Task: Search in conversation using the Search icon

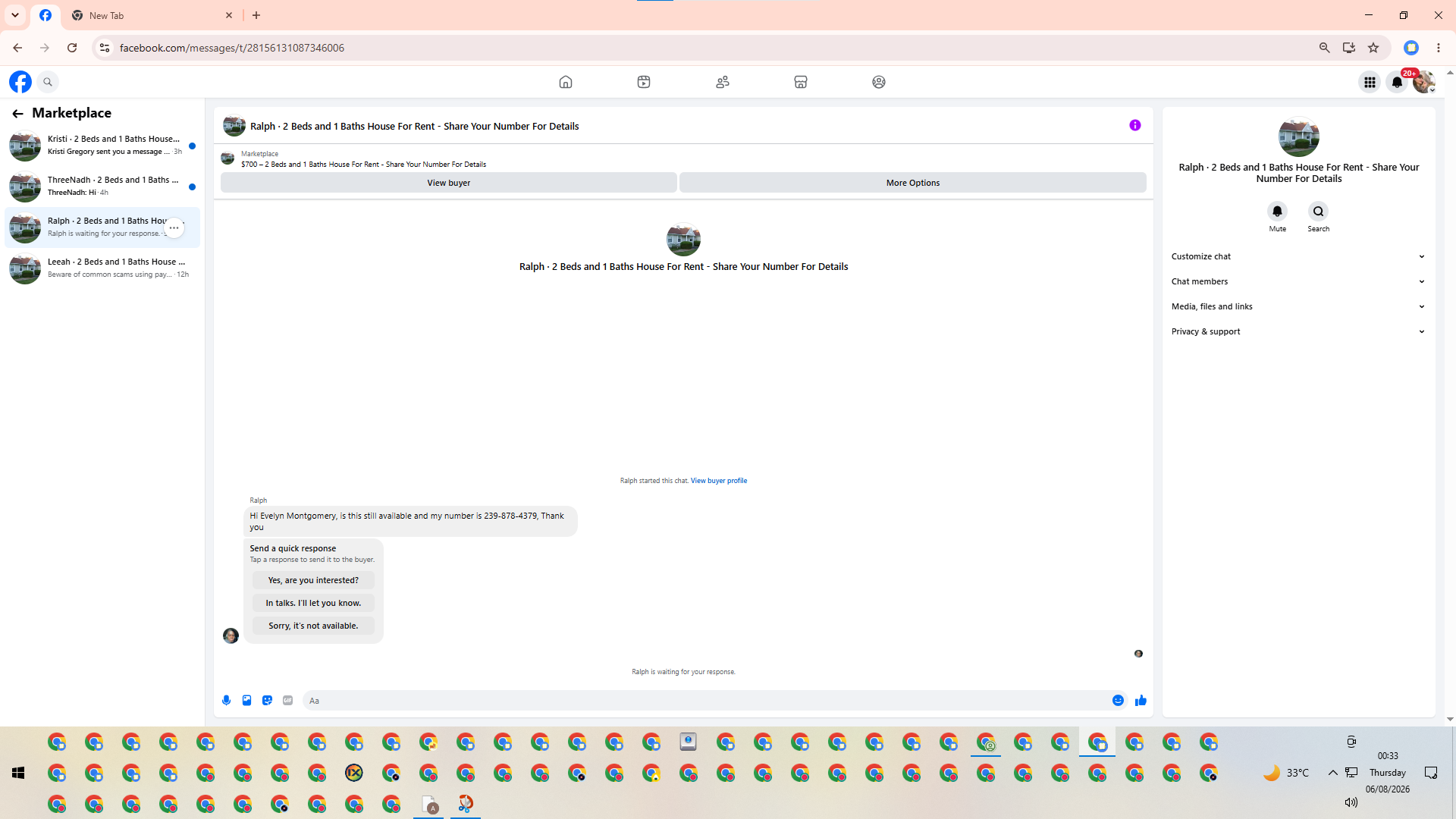Action: point(1319,212)
